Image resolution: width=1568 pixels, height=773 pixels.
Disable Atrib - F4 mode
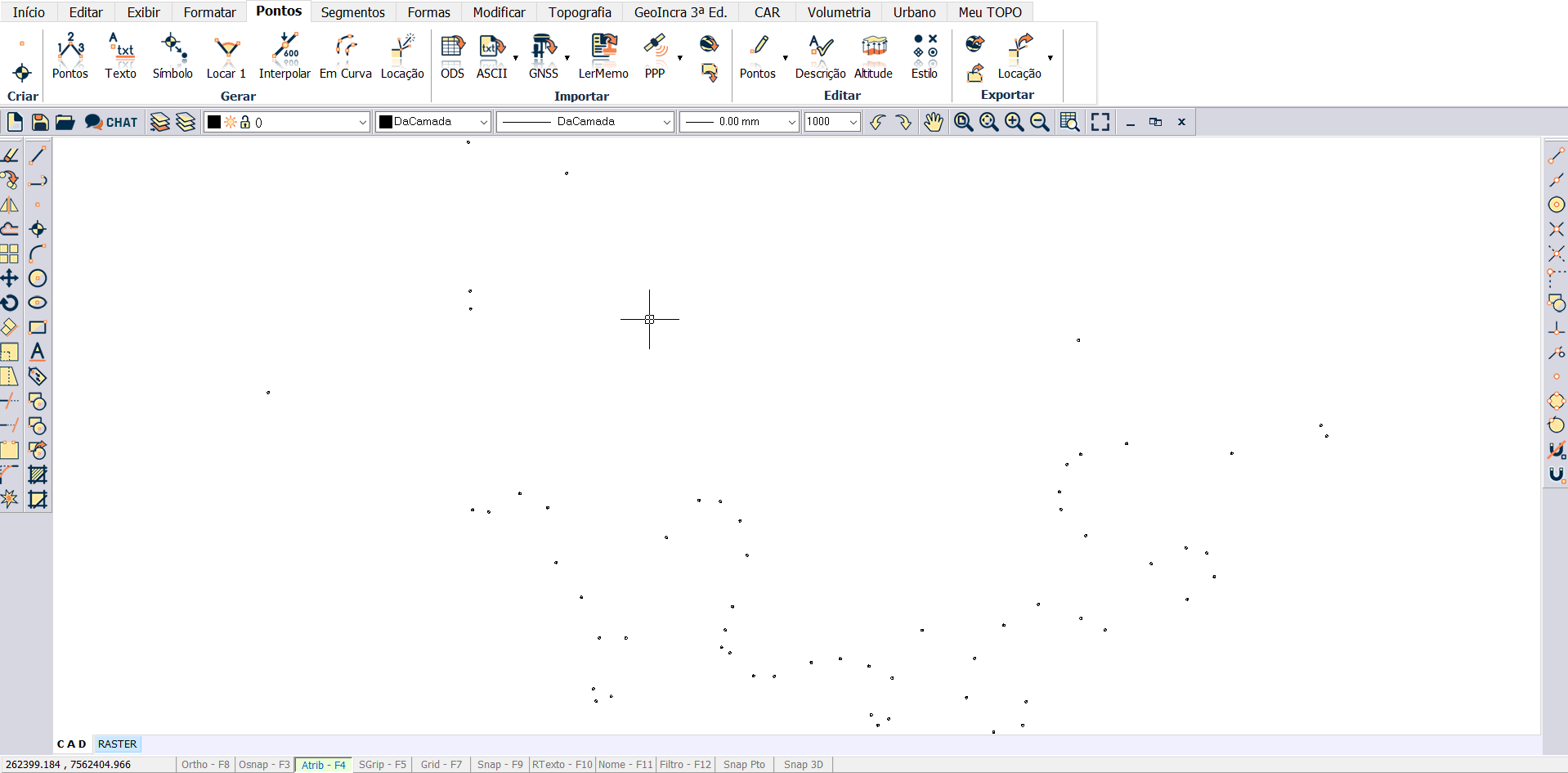[x=323, y=765]
